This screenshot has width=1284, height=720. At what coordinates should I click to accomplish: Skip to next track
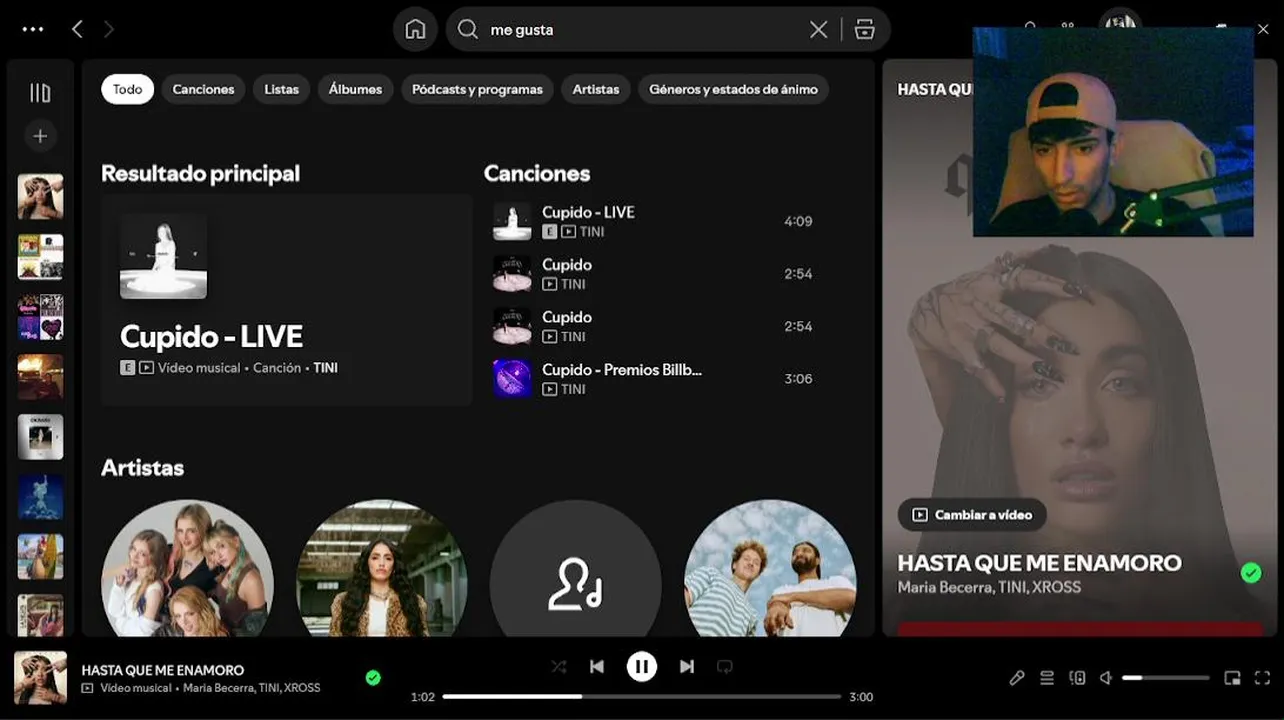(687, 666)
